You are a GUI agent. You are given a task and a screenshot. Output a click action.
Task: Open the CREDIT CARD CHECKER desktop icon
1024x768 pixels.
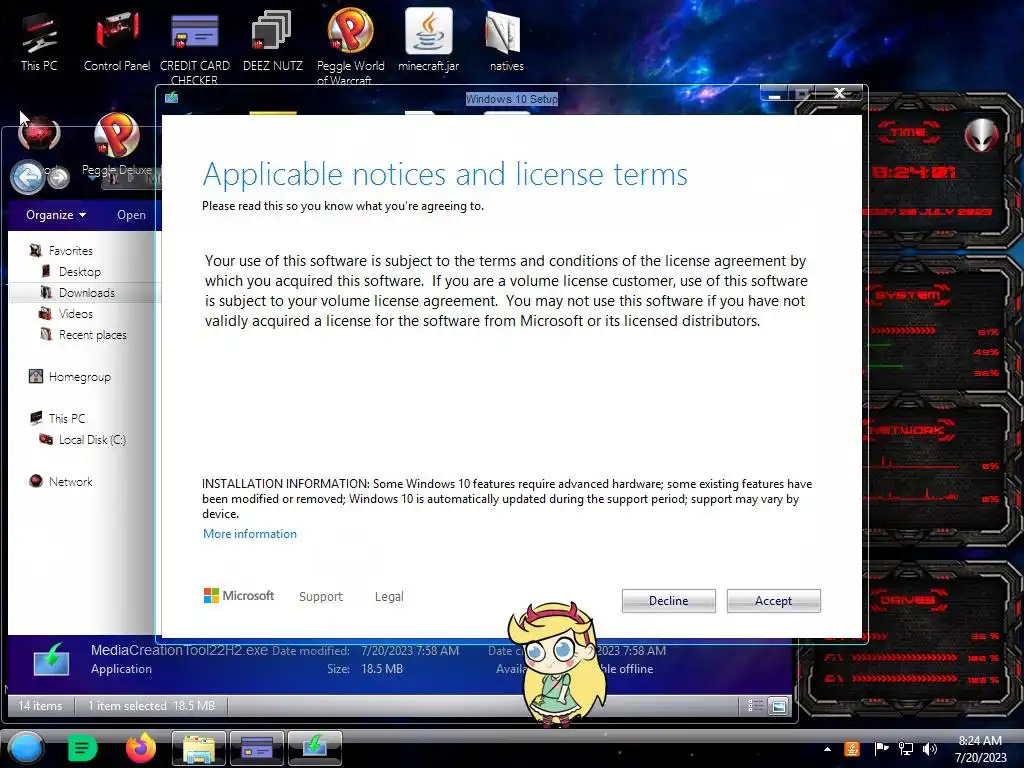(x=195, y=47)
